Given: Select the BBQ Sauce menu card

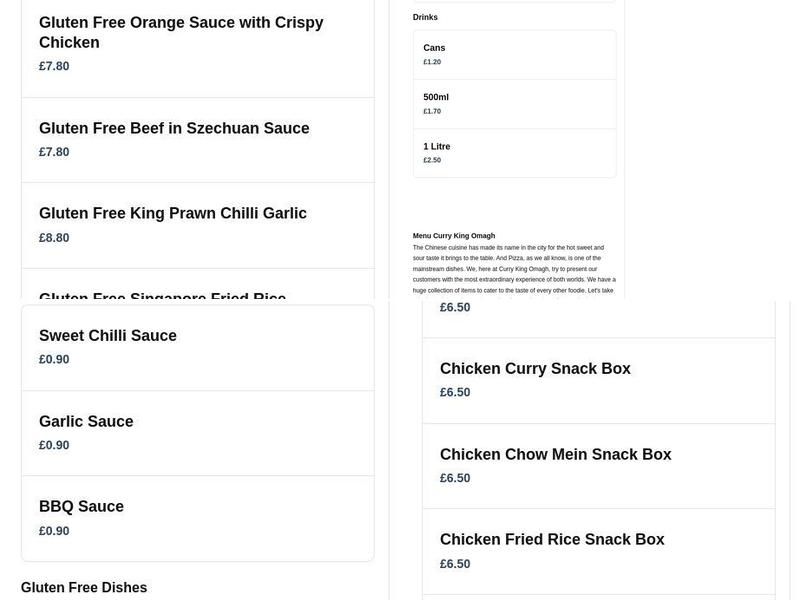Looking at the screenshot, I should tap(196, 518).
